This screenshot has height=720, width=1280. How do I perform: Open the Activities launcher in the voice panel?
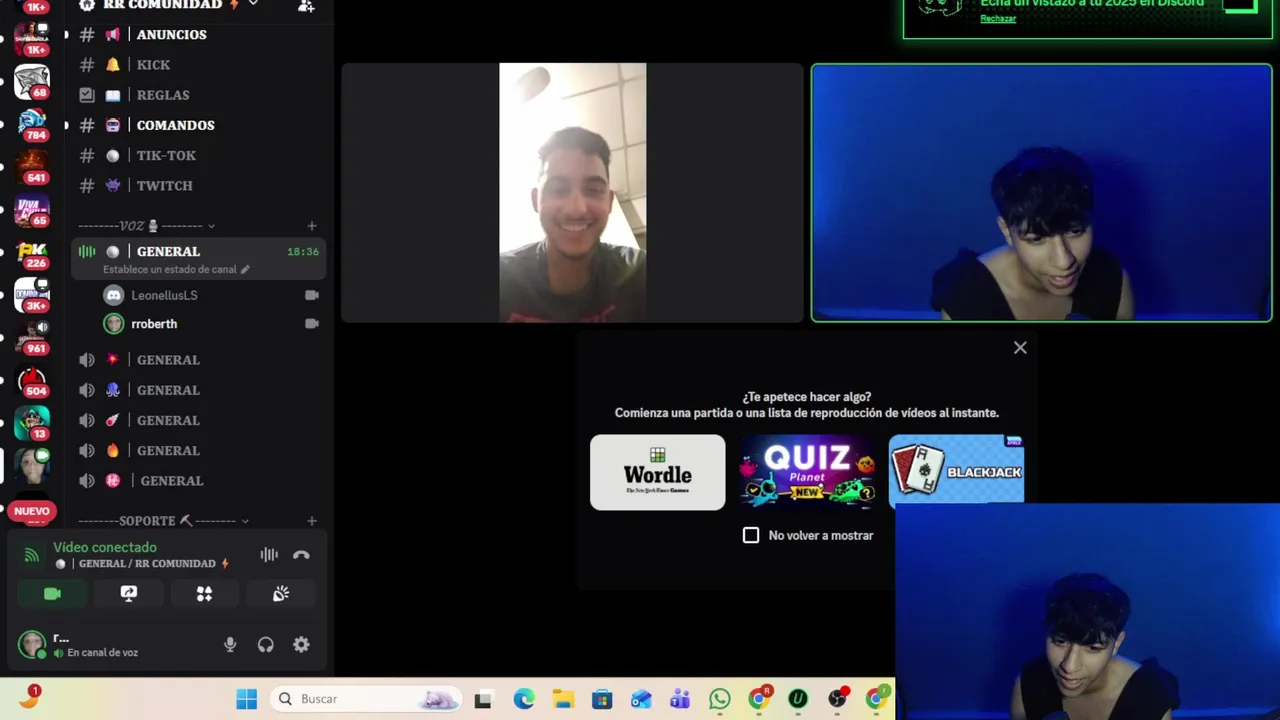tap(204, 594)
